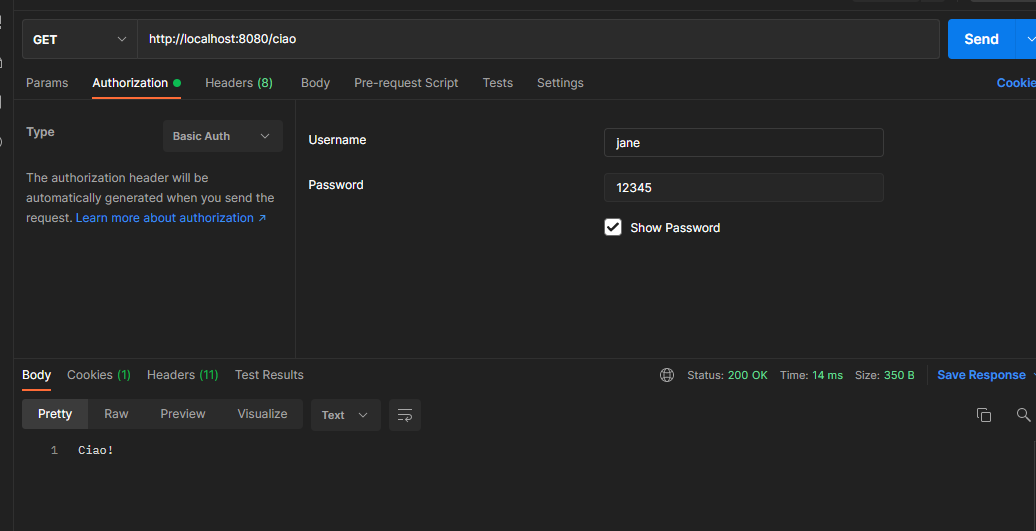Open the request Settings tab
The image size is (1036, 531).
coord(560,83)
